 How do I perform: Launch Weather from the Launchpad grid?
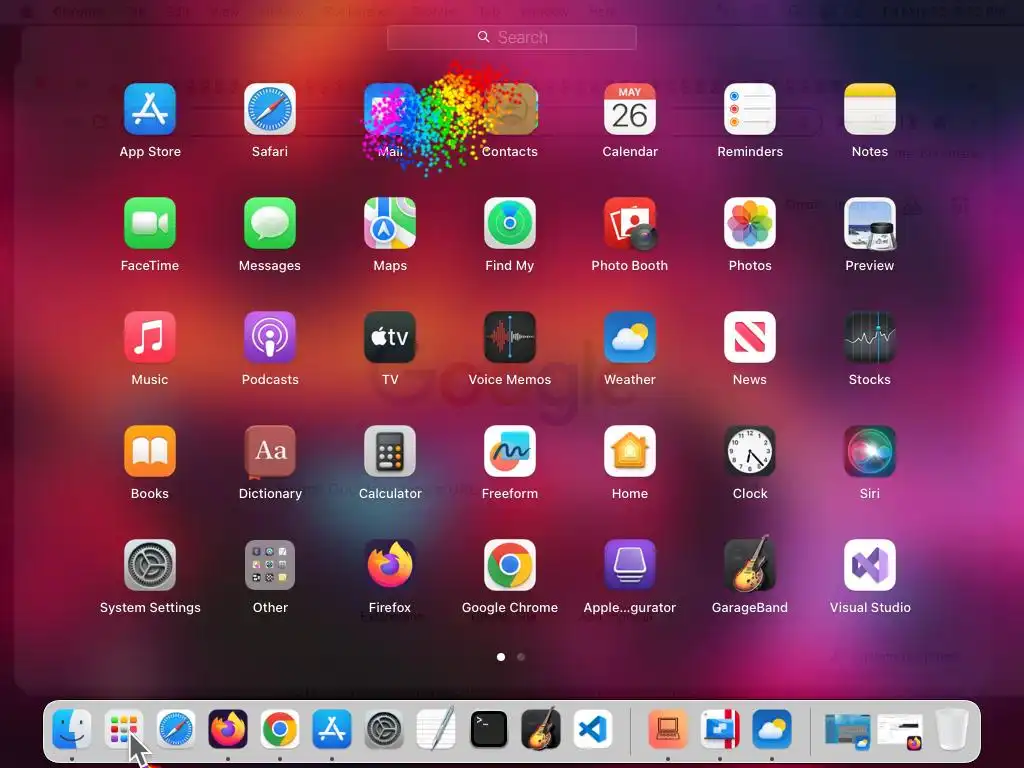pos(630,337)
